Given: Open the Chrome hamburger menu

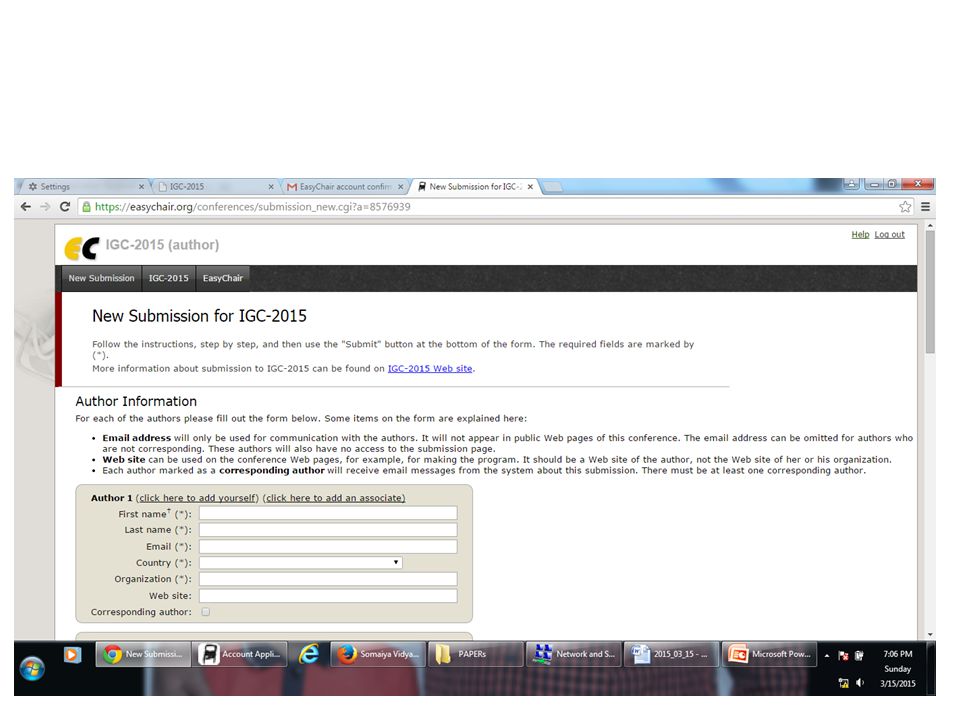Looking at the screenshot, I should (926, 207).
